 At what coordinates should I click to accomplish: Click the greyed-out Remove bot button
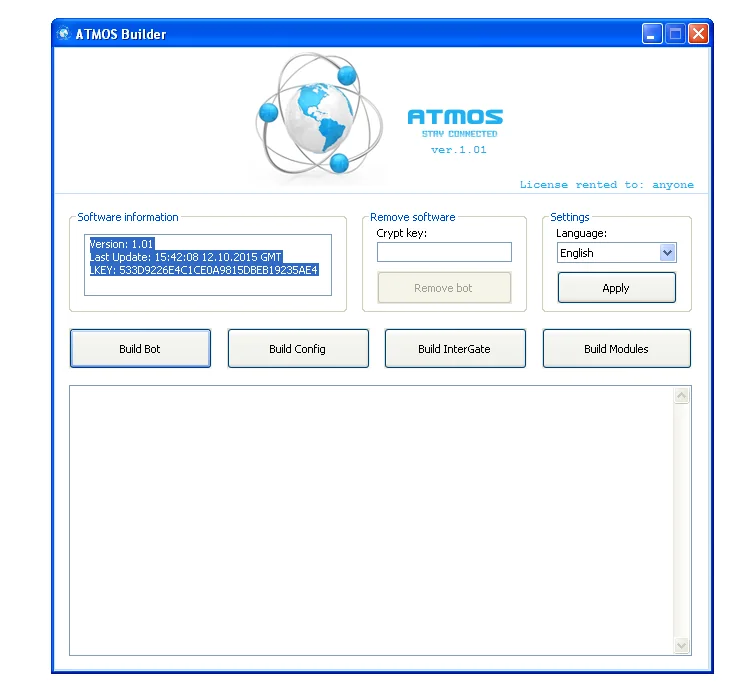tap(443, 288)
